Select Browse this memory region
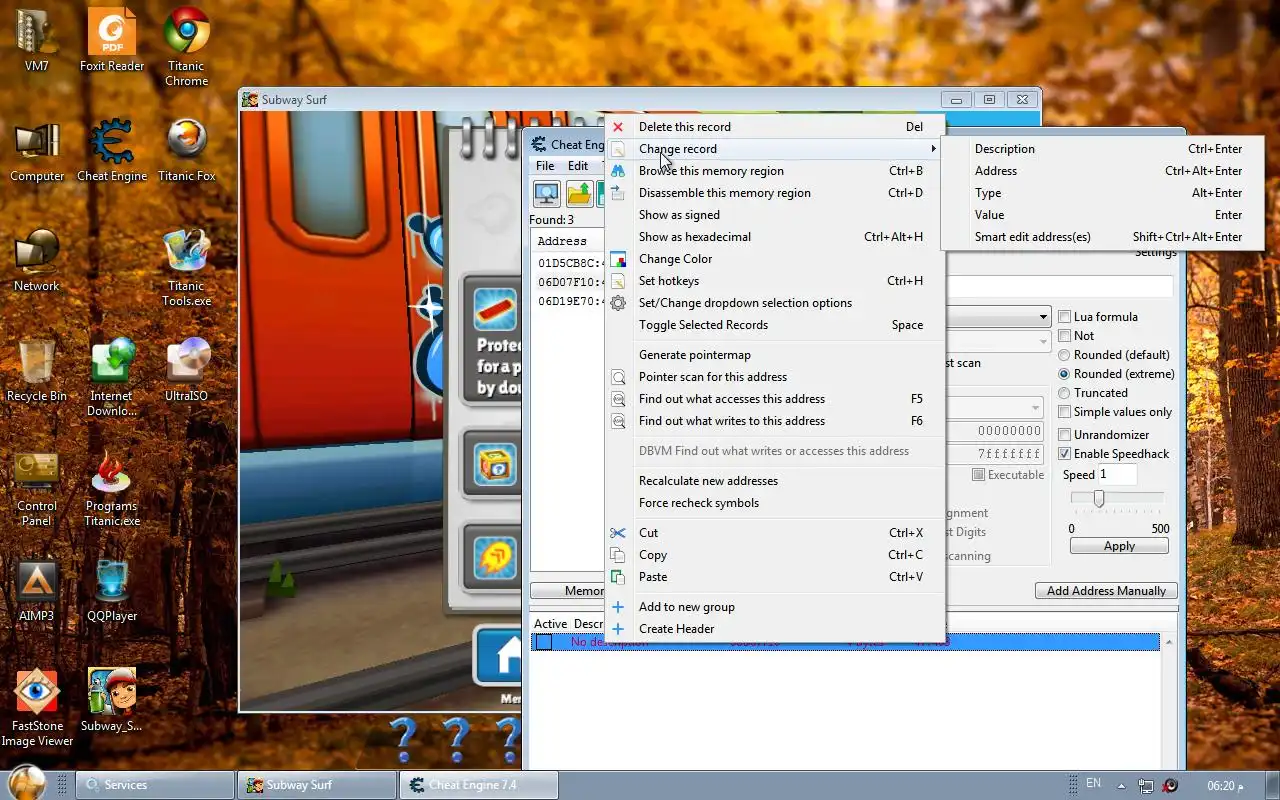Image resolution: width=1280 pixels, height=800 pixels. pyautogui.click(x=775, y=171)
